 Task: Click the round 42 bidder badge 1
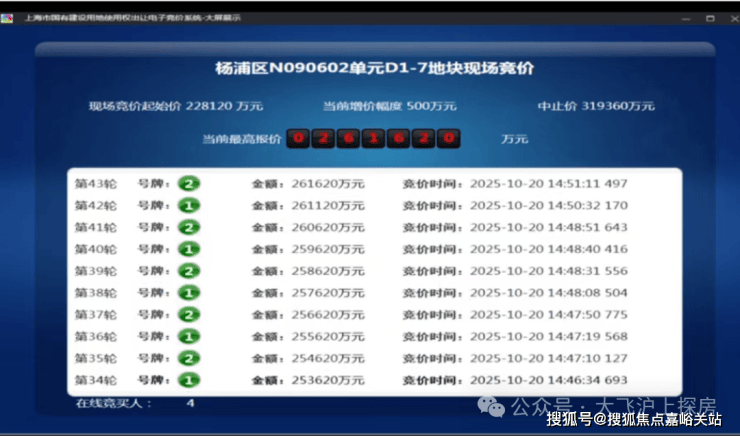tap(188, 206)
